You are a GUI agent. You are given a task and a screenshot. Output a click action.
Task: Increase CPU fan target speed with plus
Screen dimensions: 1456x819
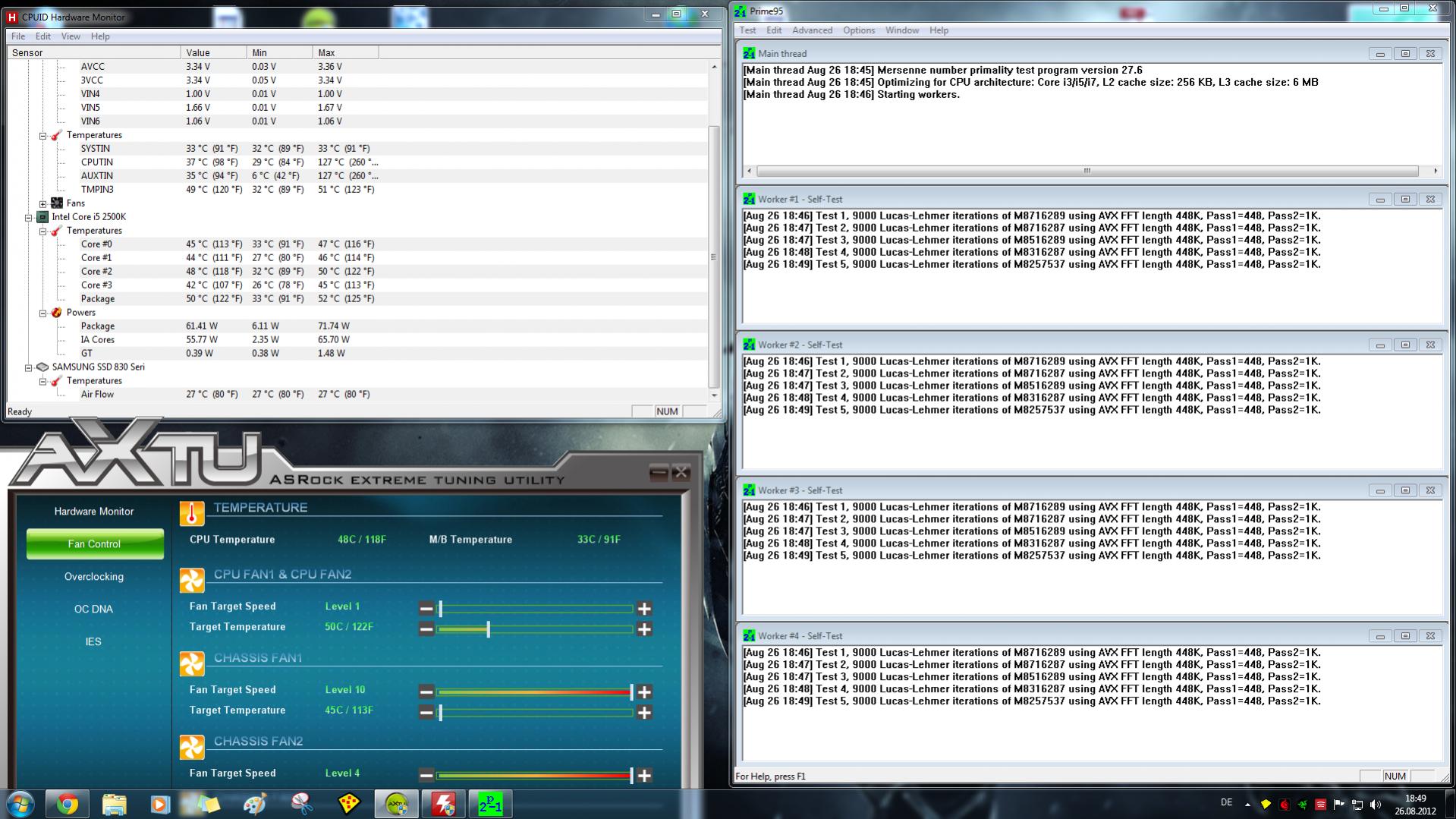tap(644, 609)
